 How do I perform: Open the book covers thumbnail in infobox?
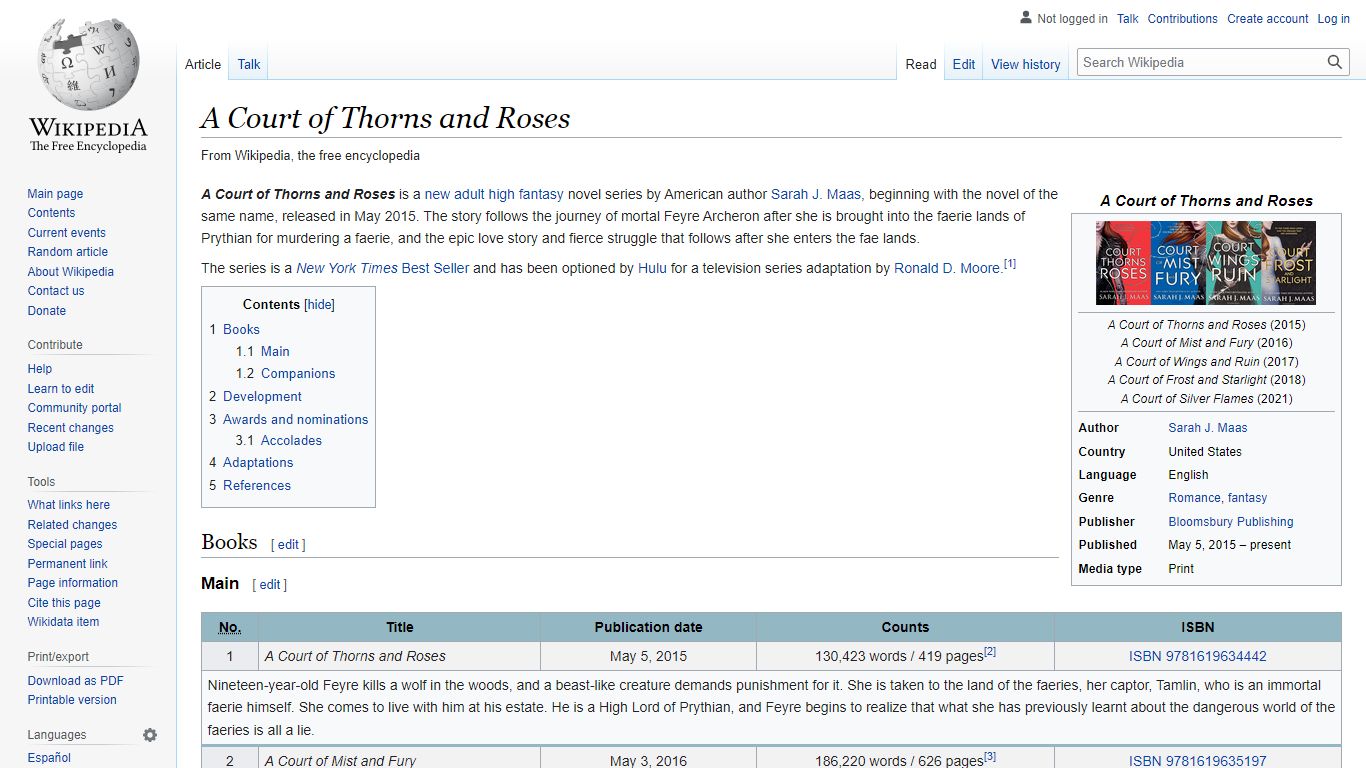pos(1206,263)
